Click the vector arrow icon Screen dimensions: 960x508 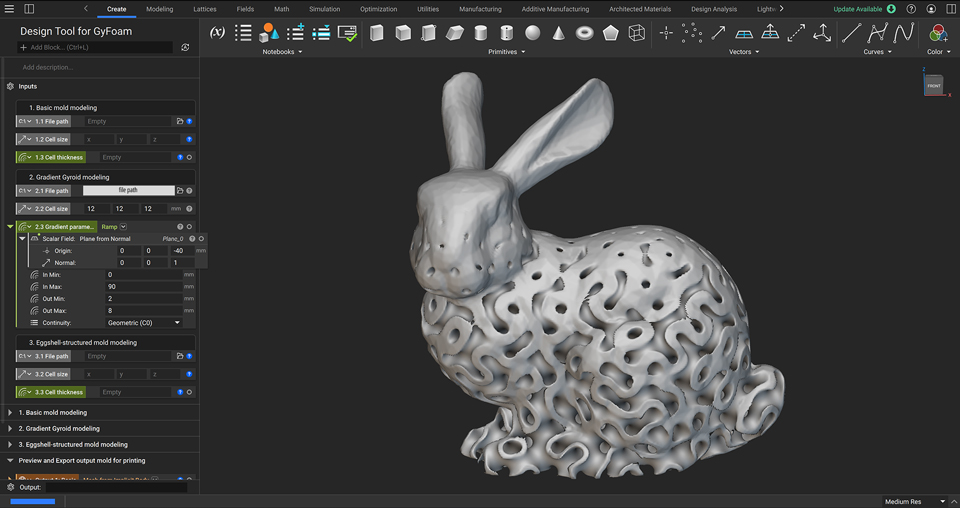718,33
